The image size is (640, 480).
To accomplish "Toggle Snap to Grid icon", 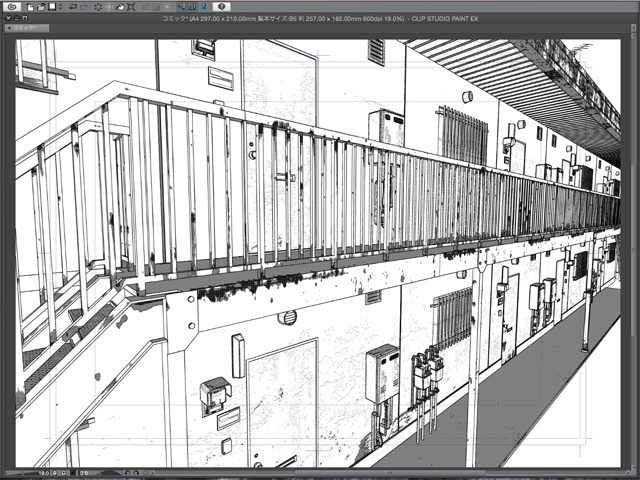I will coord(204,7).
